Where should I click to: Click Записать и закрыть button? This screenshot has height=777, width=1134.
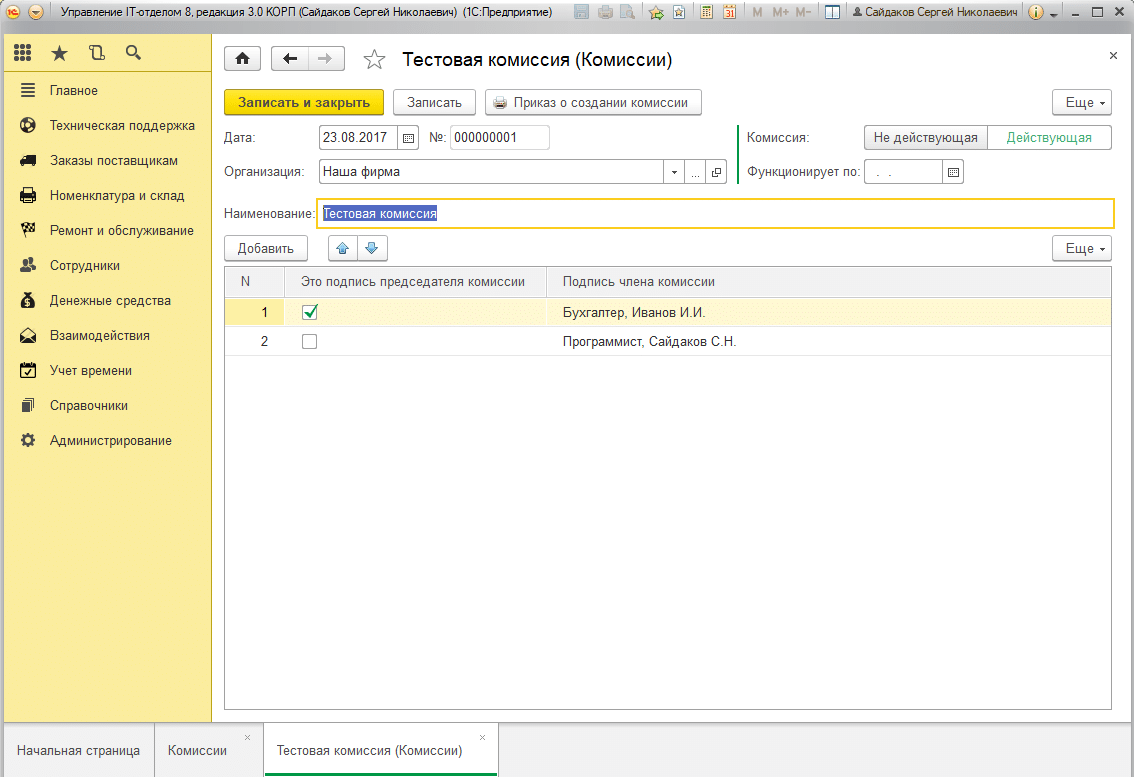pos(304,103)
